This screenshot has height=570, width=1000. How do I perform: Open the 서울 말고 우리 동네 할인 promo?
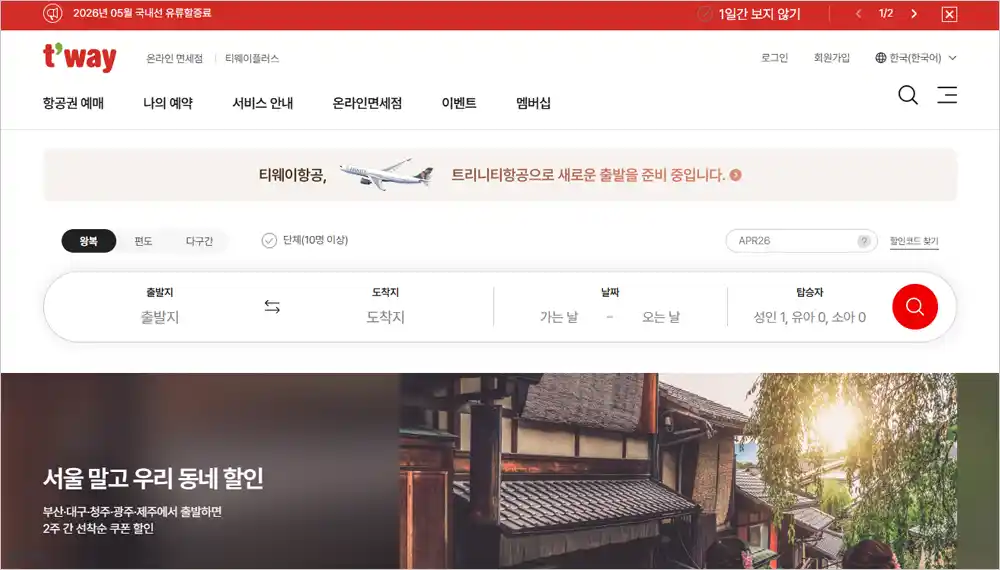pos(153,478)
